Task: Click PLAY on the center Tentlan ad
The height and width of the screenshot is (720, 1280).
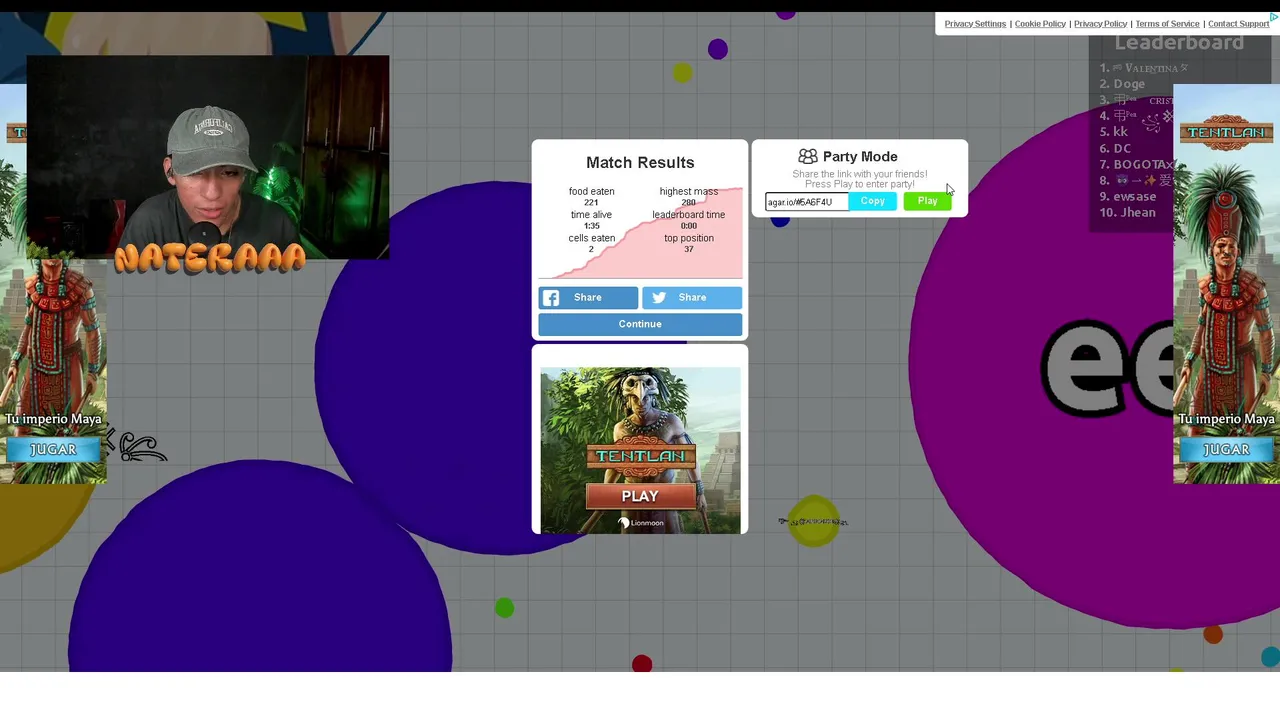Action: (640, 496)
